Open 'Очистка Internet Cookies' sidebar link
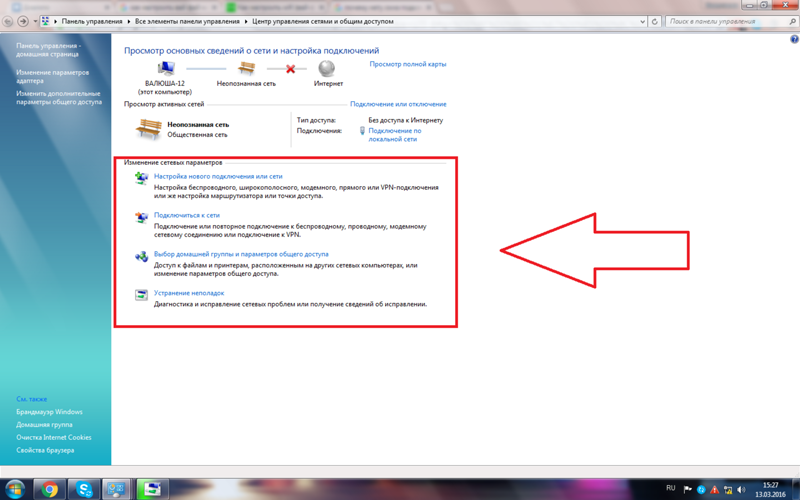 (x=54, y=437)
